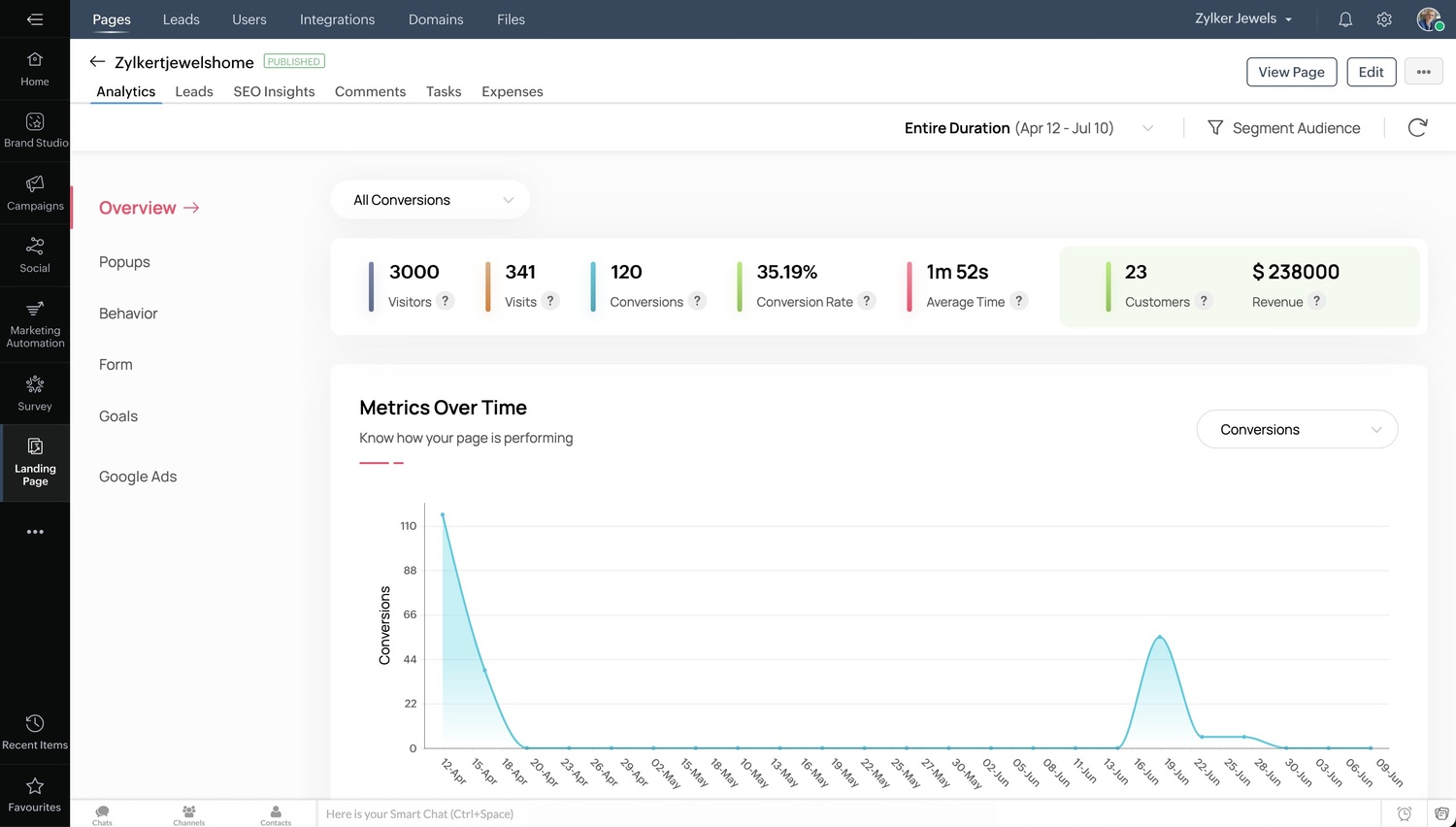Click the View Page button

click(1291, 72)
